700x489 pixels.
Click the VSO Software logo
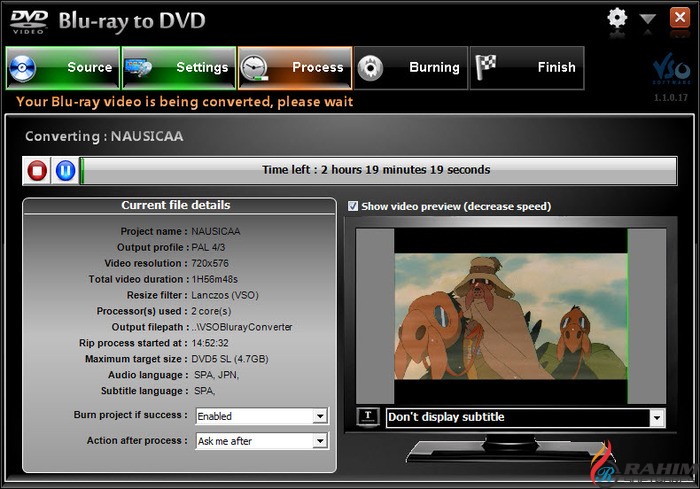click(671, 69)
